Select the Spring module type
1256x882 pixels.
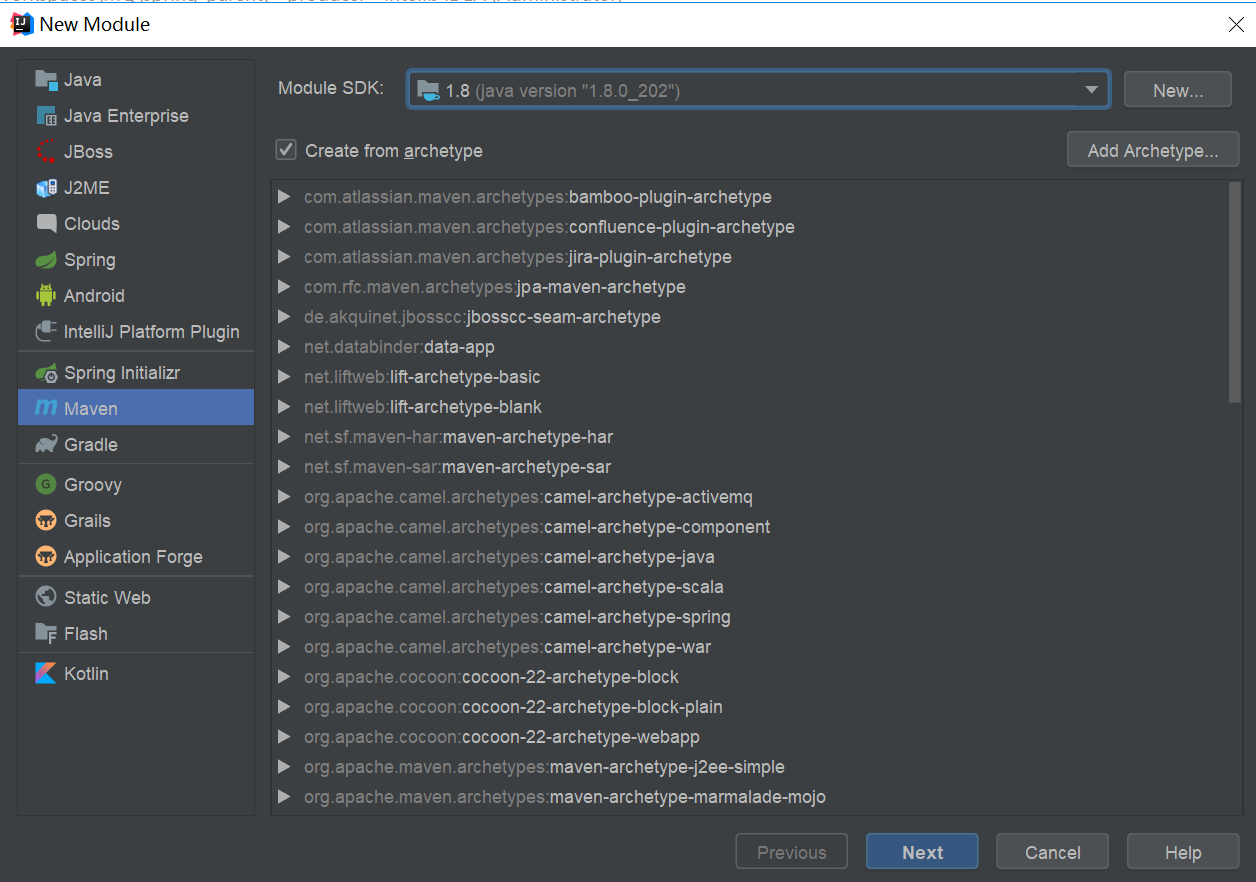136,260
